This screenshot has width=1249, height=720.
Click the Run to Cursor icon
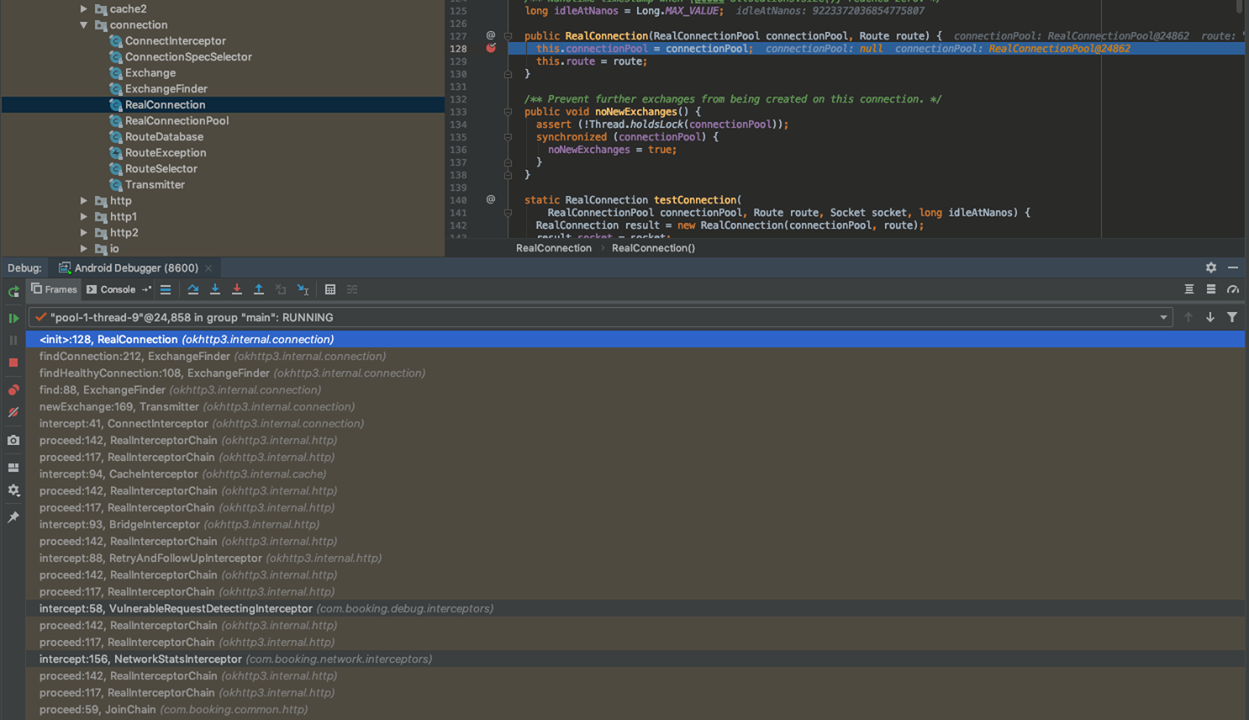pyautogui.click(x=303, y=290)
